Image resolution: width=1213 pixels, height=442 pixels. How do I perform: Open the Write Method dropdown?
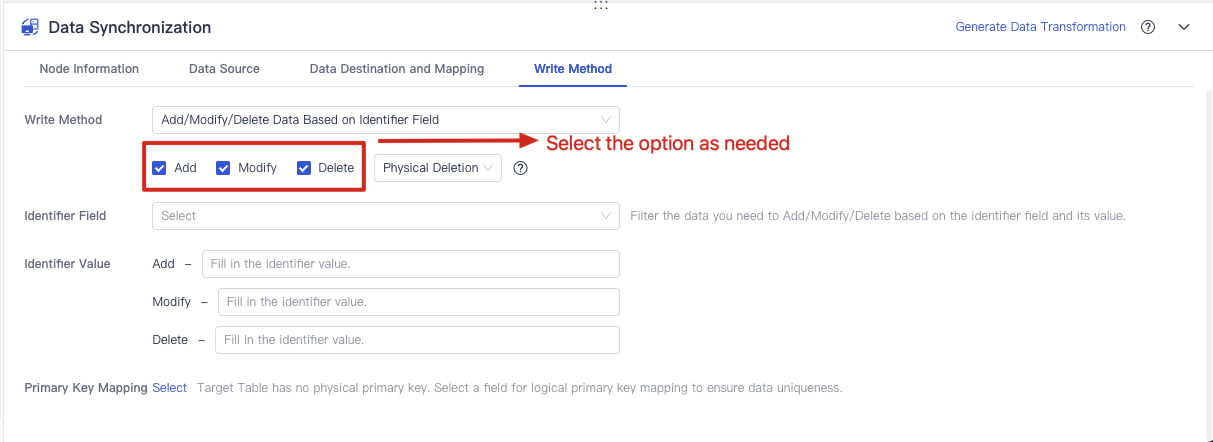386,120
